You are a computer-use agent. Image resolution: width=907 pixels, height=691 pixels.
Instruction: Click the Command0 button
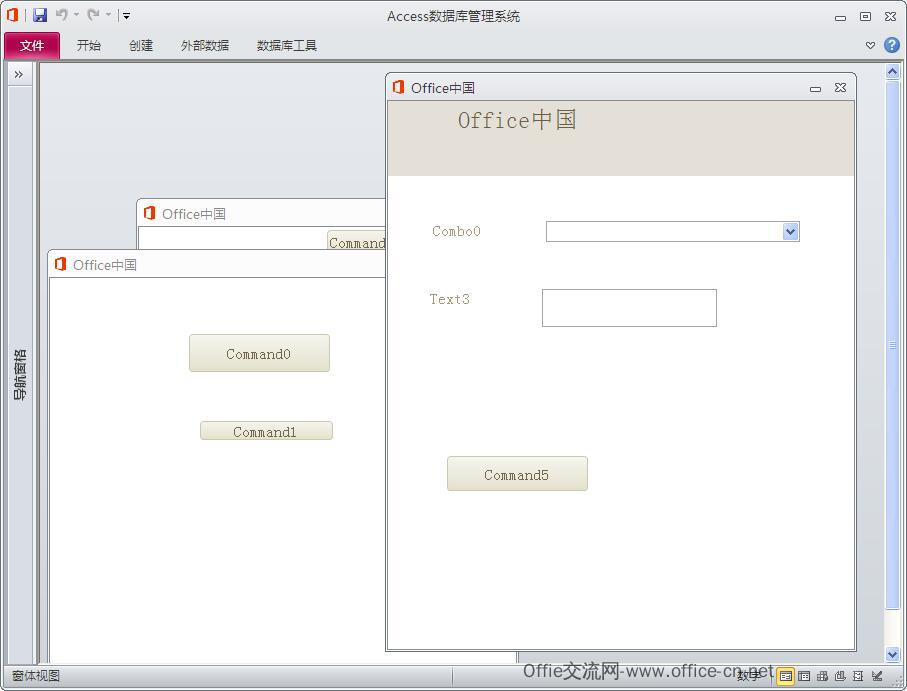(x=259, y=353)
